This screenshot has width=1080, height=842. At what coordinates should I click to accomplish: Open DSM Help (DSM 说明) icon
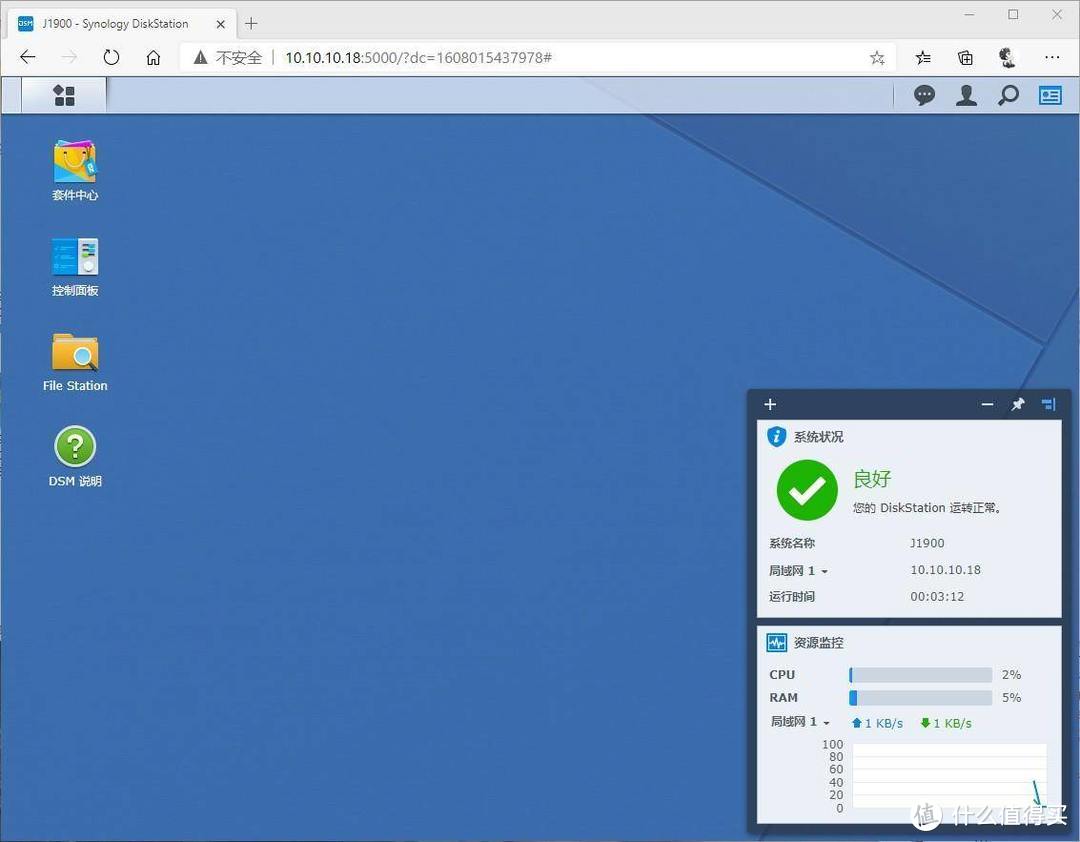tap(75, 457)
